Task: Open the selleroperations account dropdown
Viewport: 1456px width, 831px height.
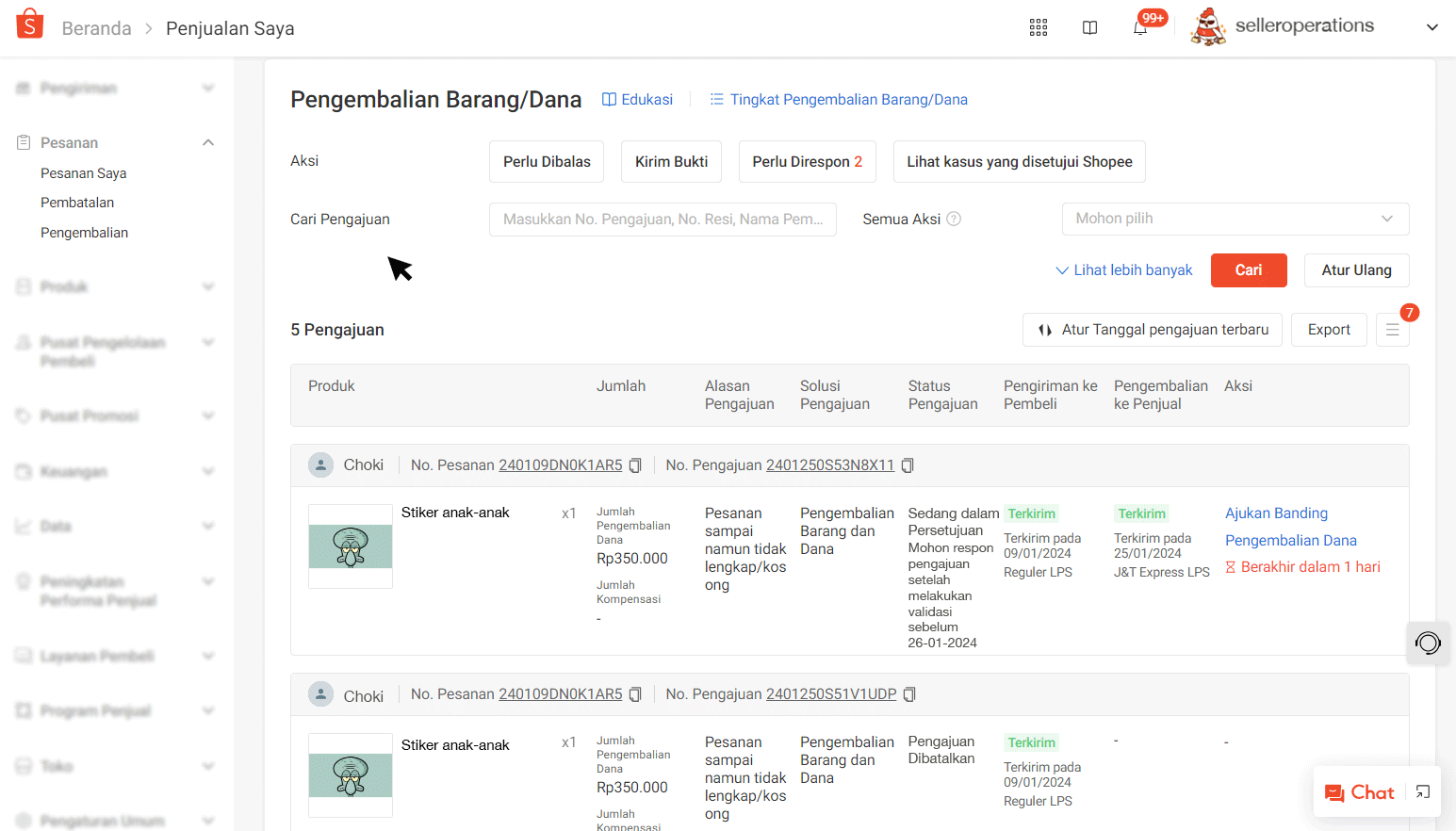Action: click(1431, 27)
